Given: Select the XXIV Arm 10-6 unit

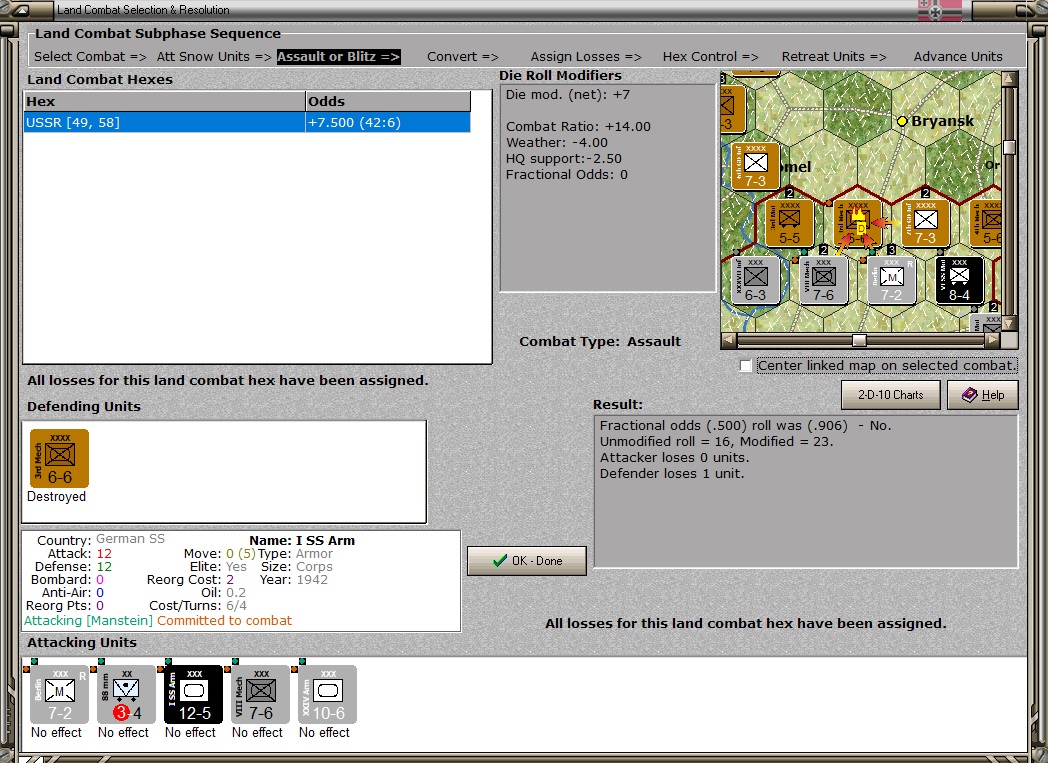Looking at the screenshot, I should coord(328,694).
